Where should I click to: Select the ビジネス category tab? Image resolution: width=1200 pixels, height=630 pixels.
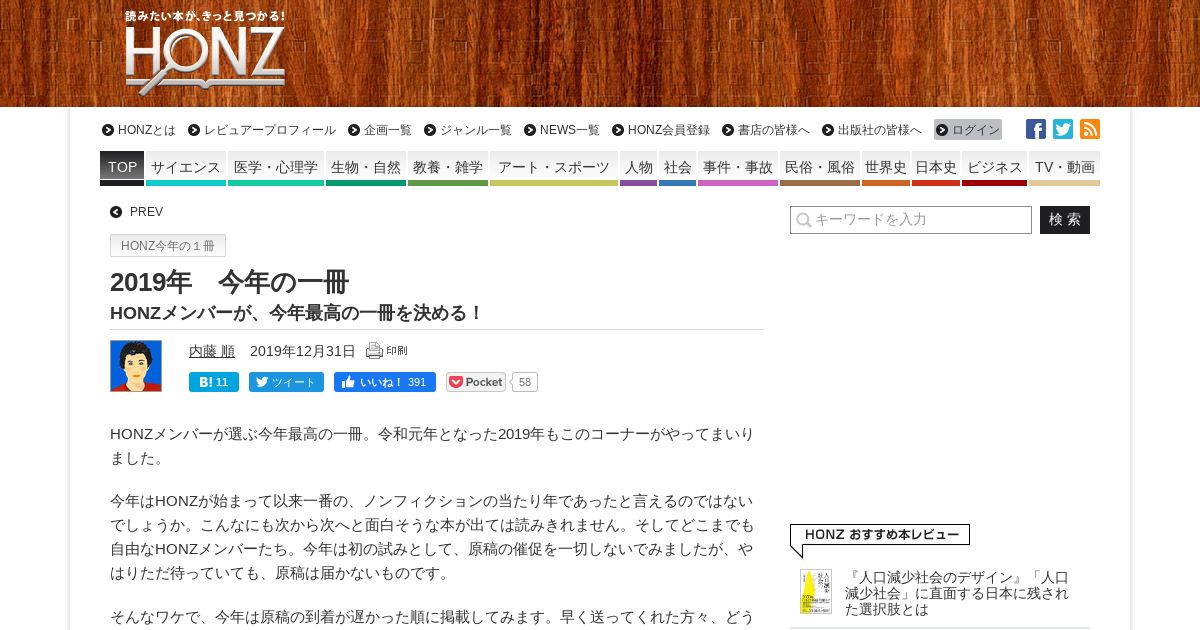click(x=994, y=168)
